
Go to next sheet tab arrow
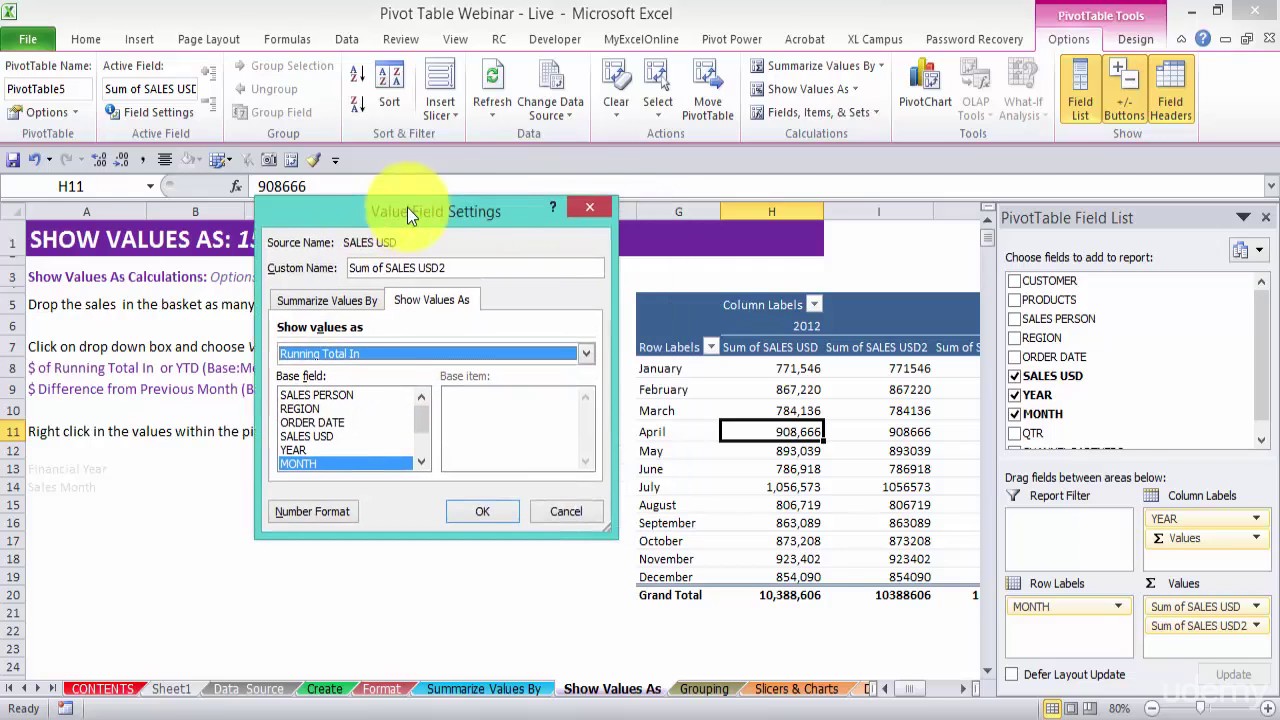(x=39, y=688)
